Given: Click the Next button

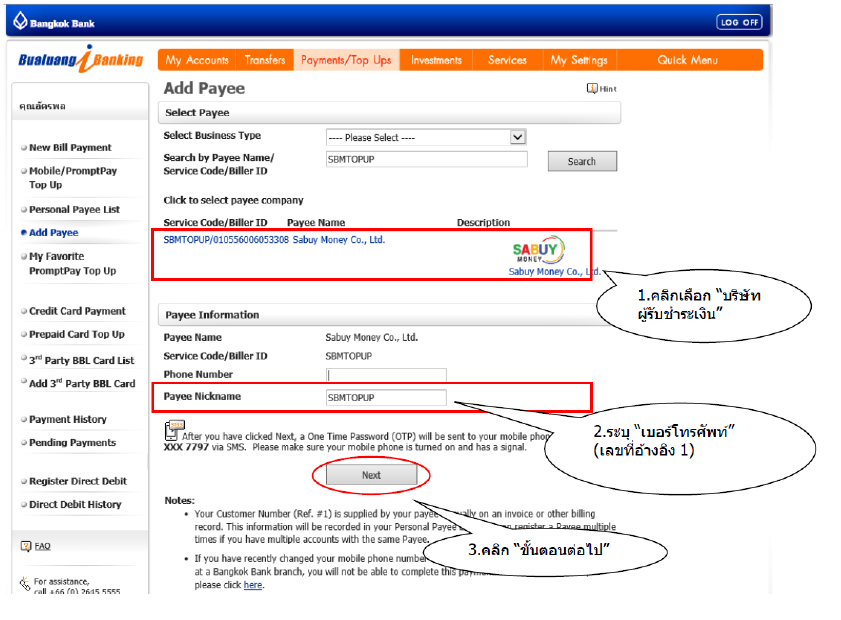Looking at the screenshot, I should (371, 475).
